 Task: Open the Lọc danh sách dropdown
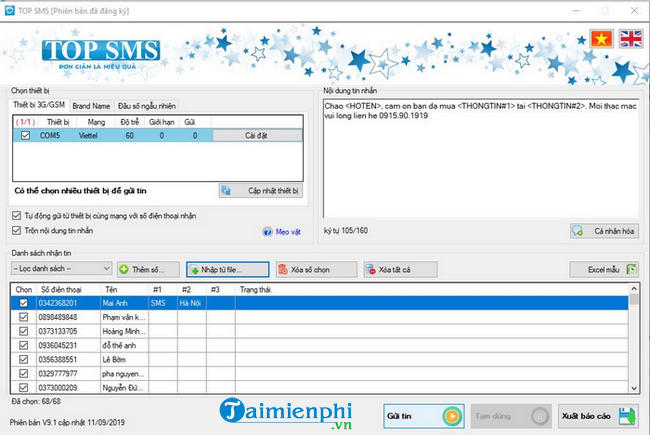click(x=61, y=269)
